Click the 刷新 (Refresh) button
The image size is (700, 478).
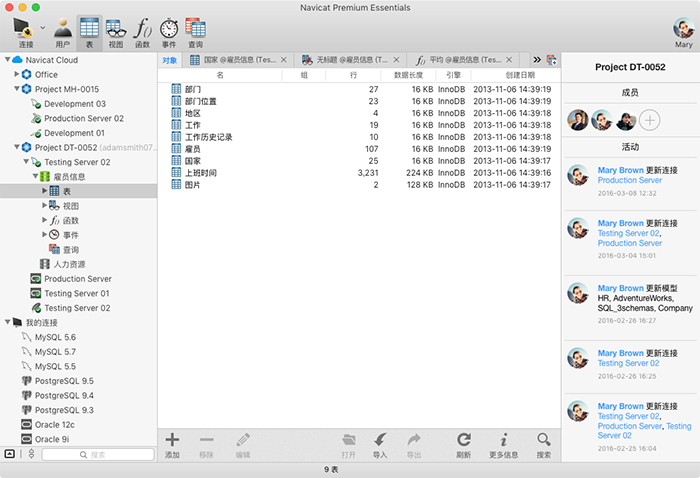click(x=463, y=445)
